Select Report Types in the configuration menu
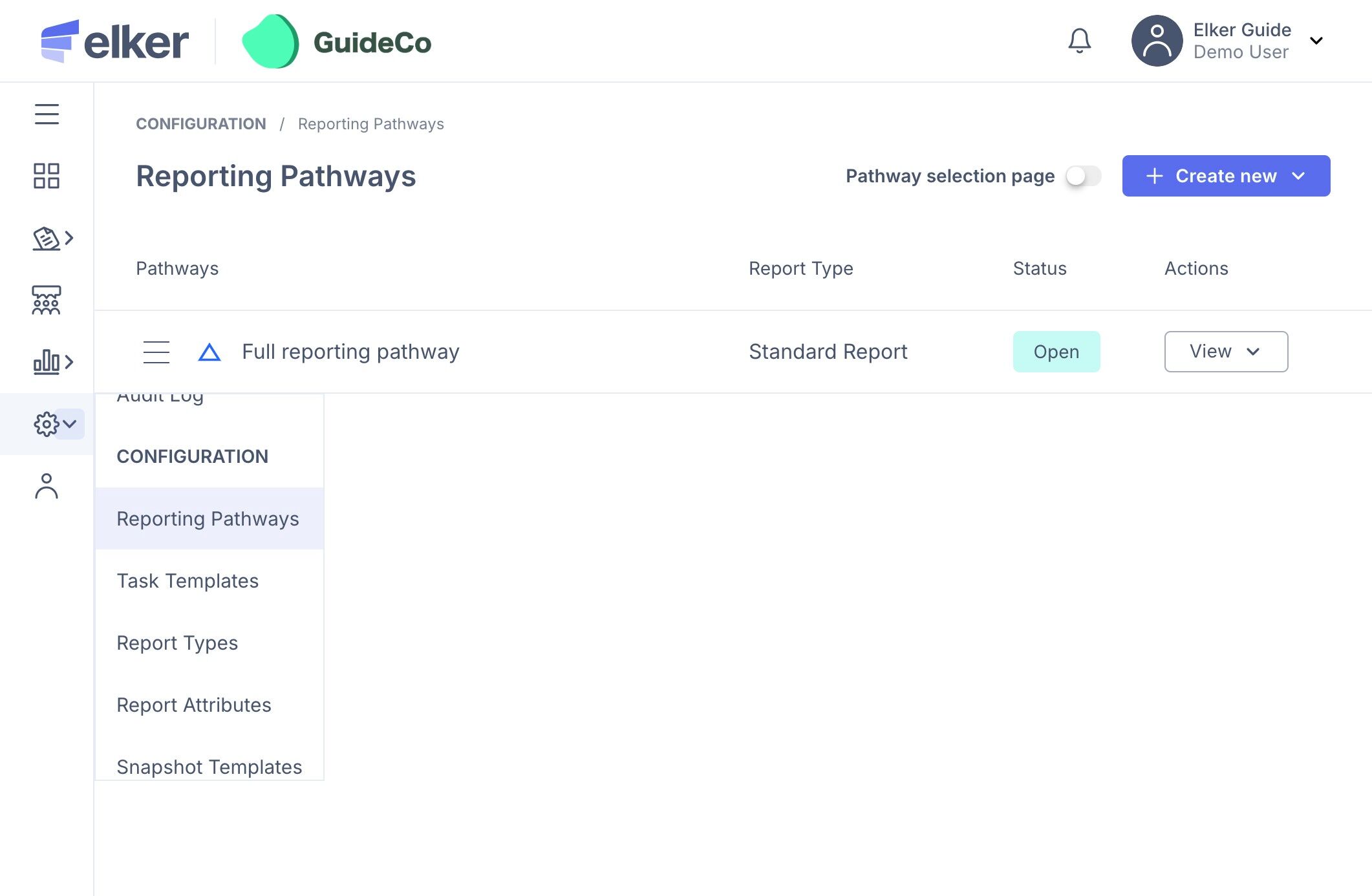This screenshot has width=1372, height=896. tap(177, 643)
